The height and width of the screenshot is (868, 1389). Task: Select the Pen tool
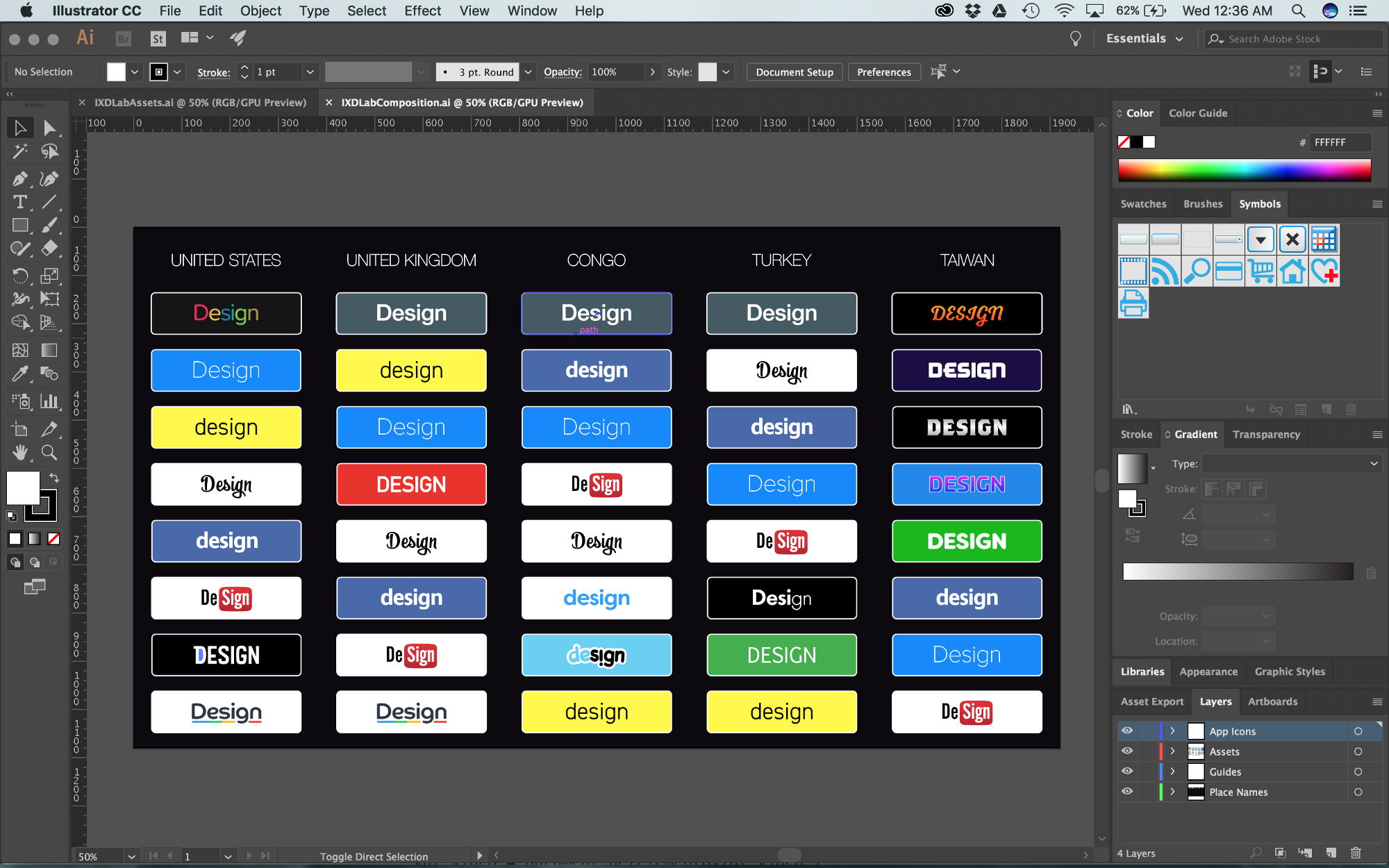click(19, 178)
